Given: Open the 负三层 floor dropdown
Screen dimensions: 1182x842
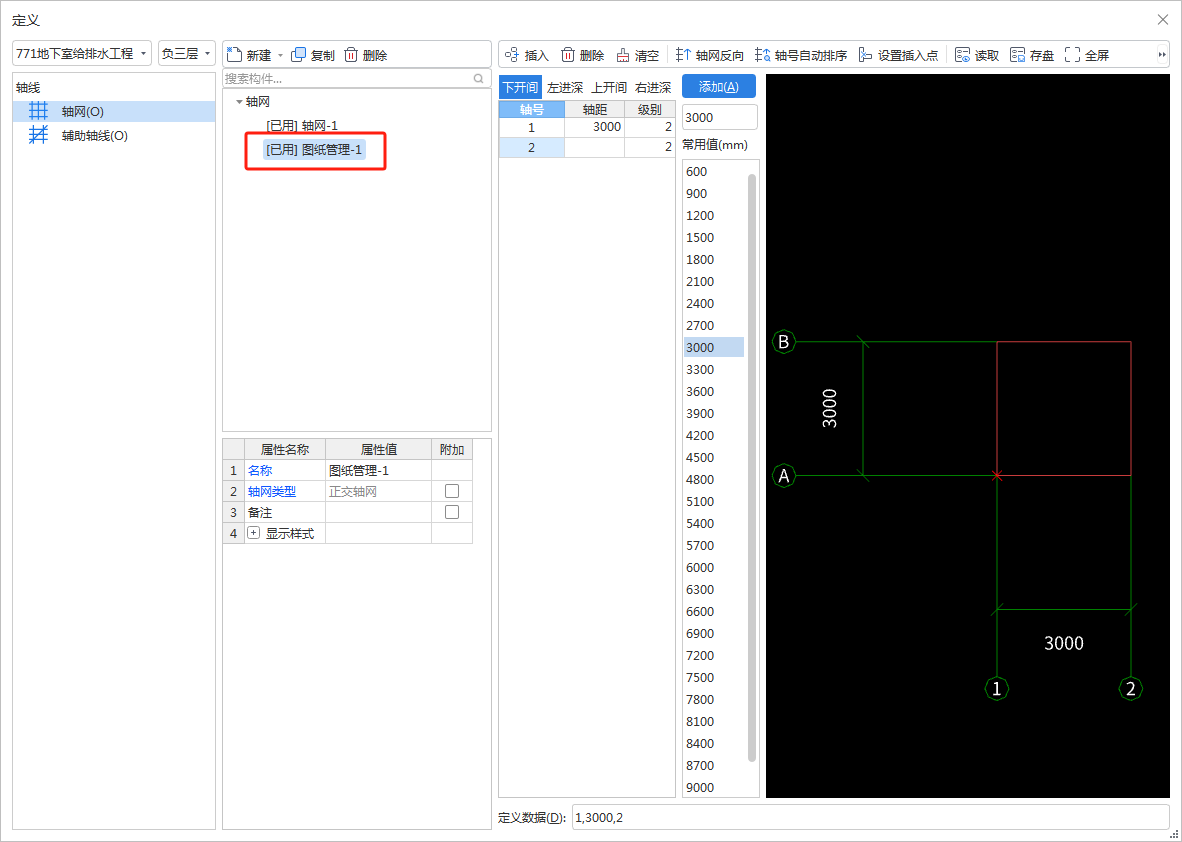Looking at the screenshot, I should (x=186, y=54).
